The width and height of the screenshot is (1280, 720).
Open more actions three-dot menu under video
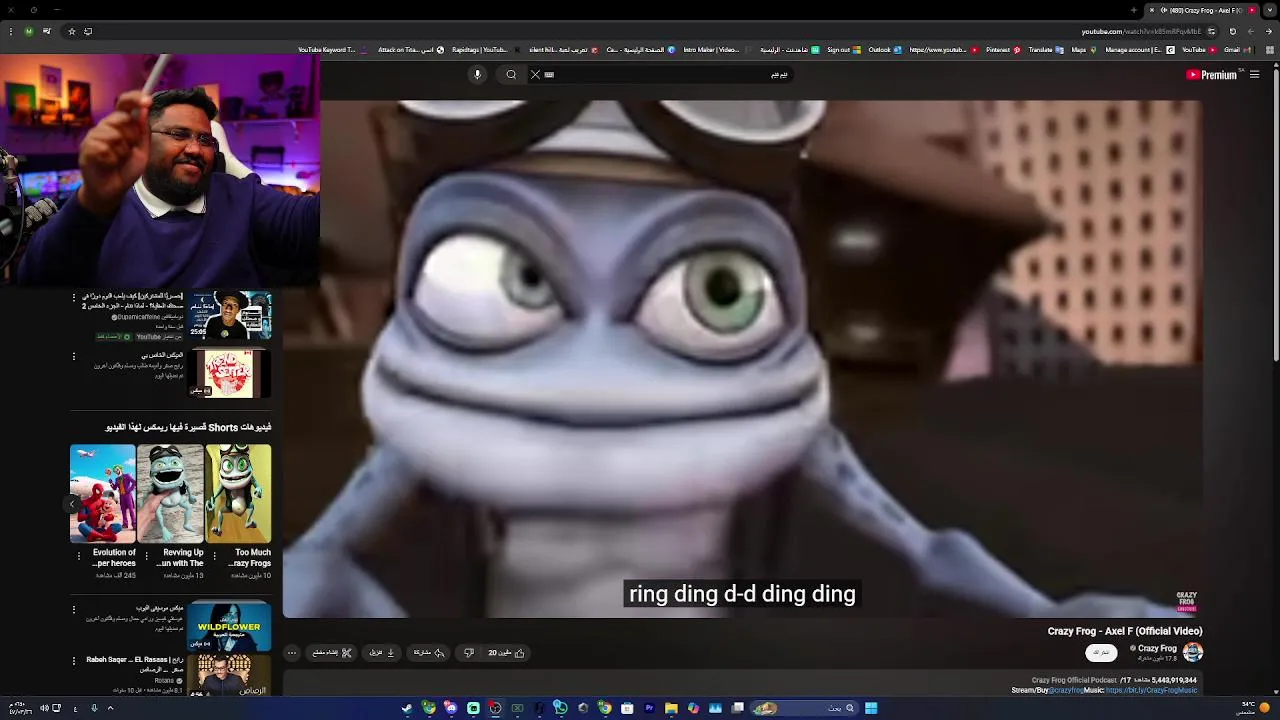pos(292,653)
